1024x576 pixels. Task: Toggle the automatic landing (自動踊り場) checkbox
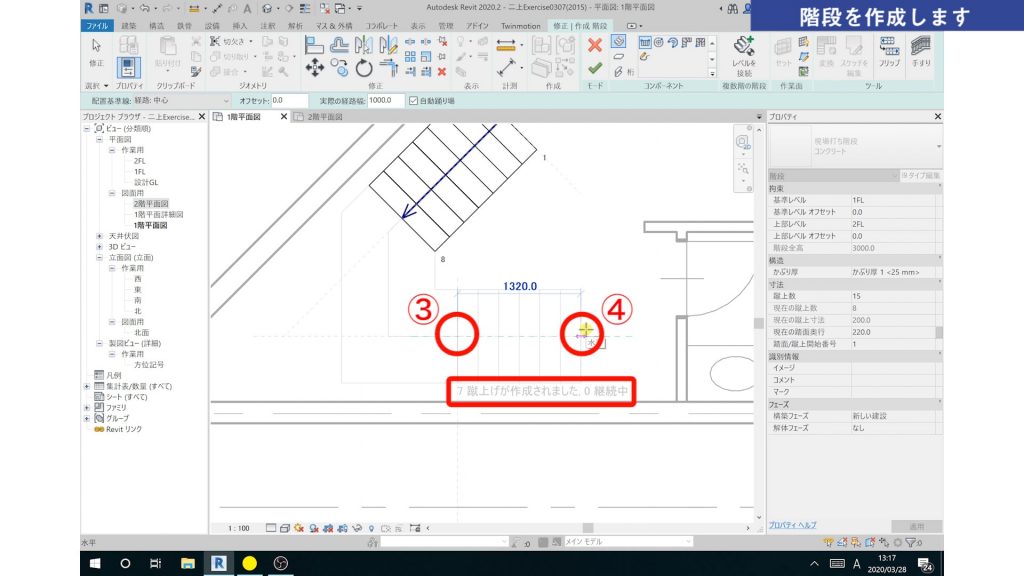point(413,101)
